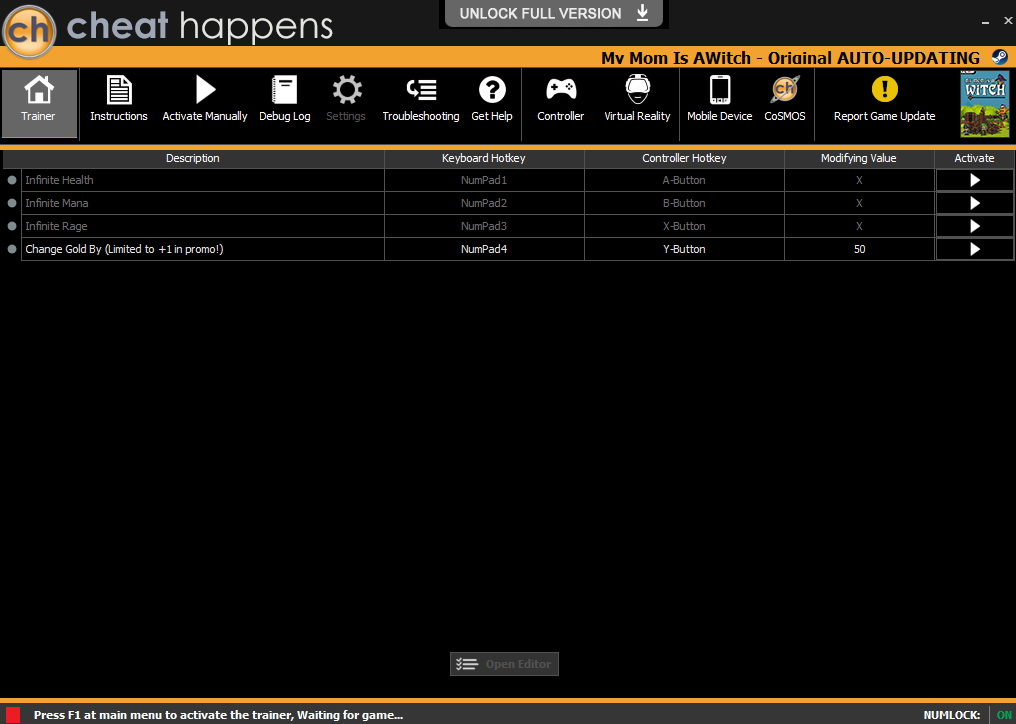
Task: Click the Controller Hotkey column header
Action: pos(684,158)
